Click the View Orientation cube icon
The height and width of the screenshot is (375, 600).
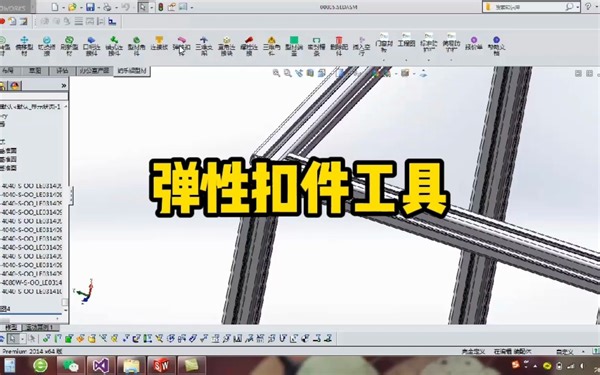pos(321,73)
